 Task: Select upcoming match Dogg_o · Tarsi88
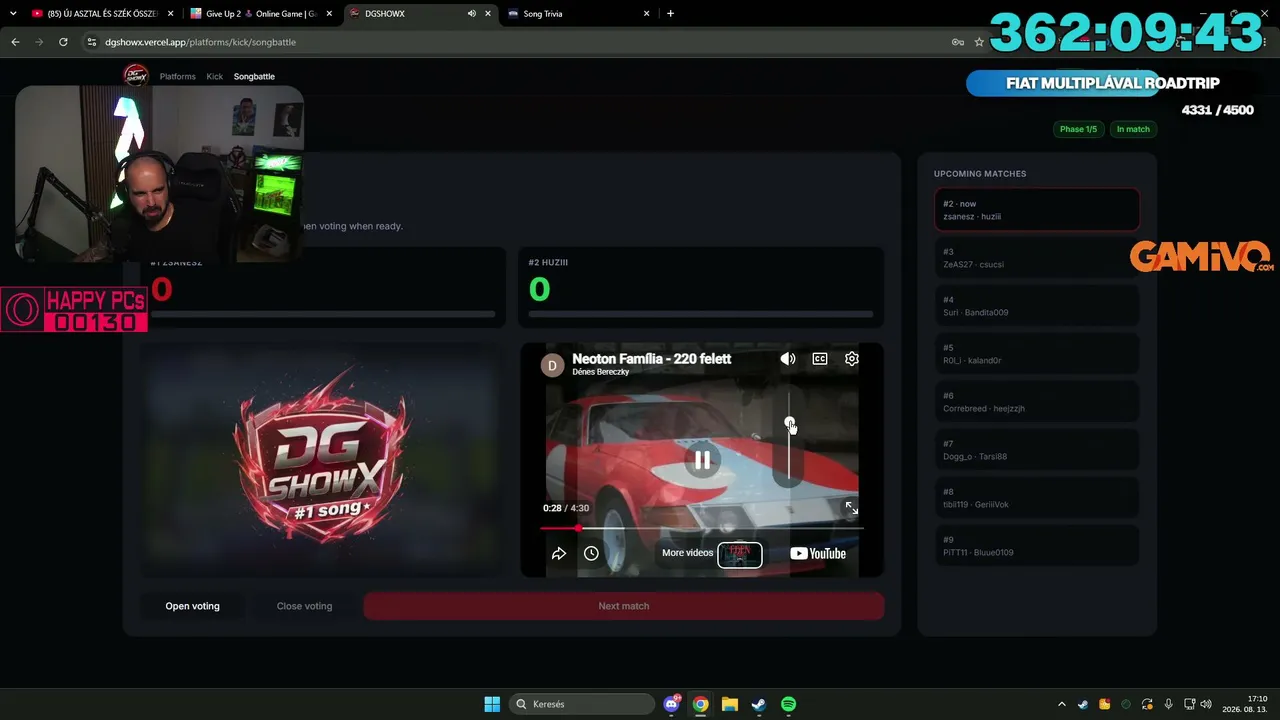pos(1037,450)
